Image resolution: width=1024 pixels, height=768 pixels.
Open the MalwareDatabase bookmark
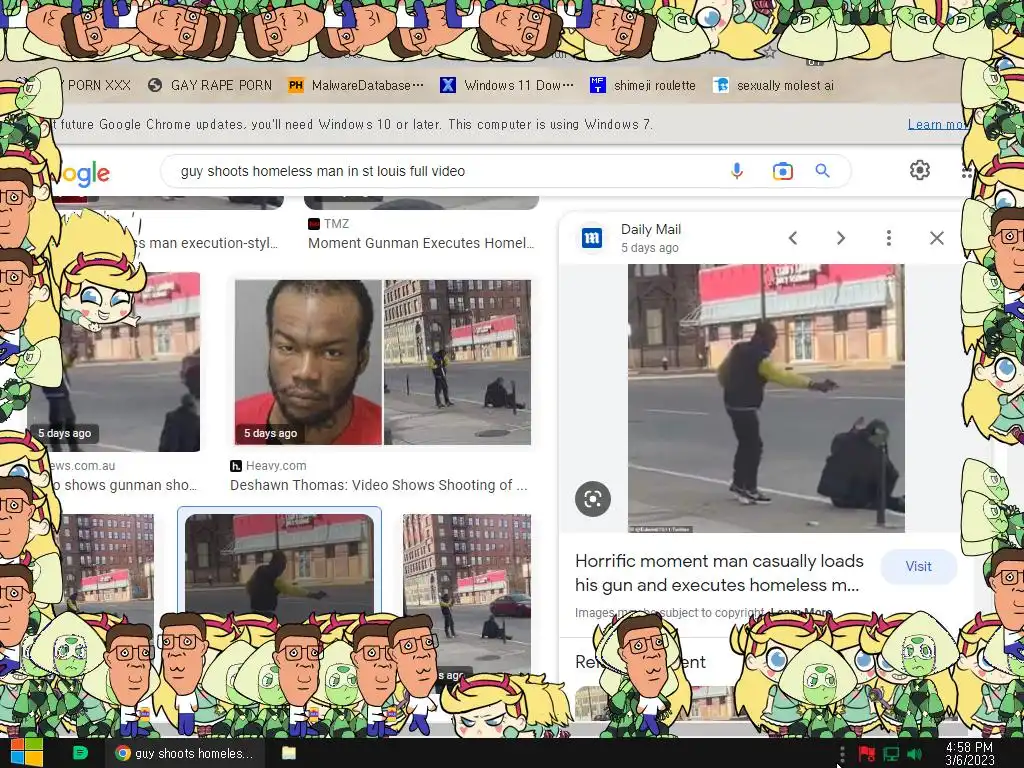coord(355,86)
